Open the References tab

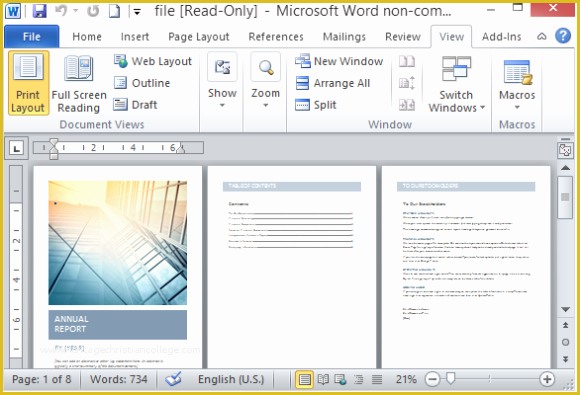click(276, 37)
